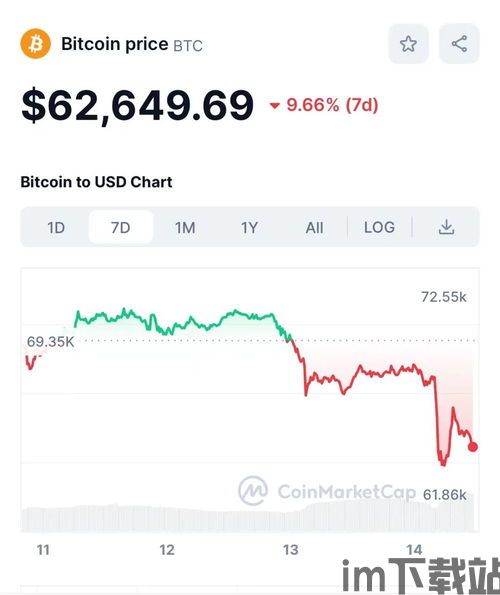Select the 7D chart range
Screen dimensions: 500x595
pyautogui.click(x=121, y=228)
